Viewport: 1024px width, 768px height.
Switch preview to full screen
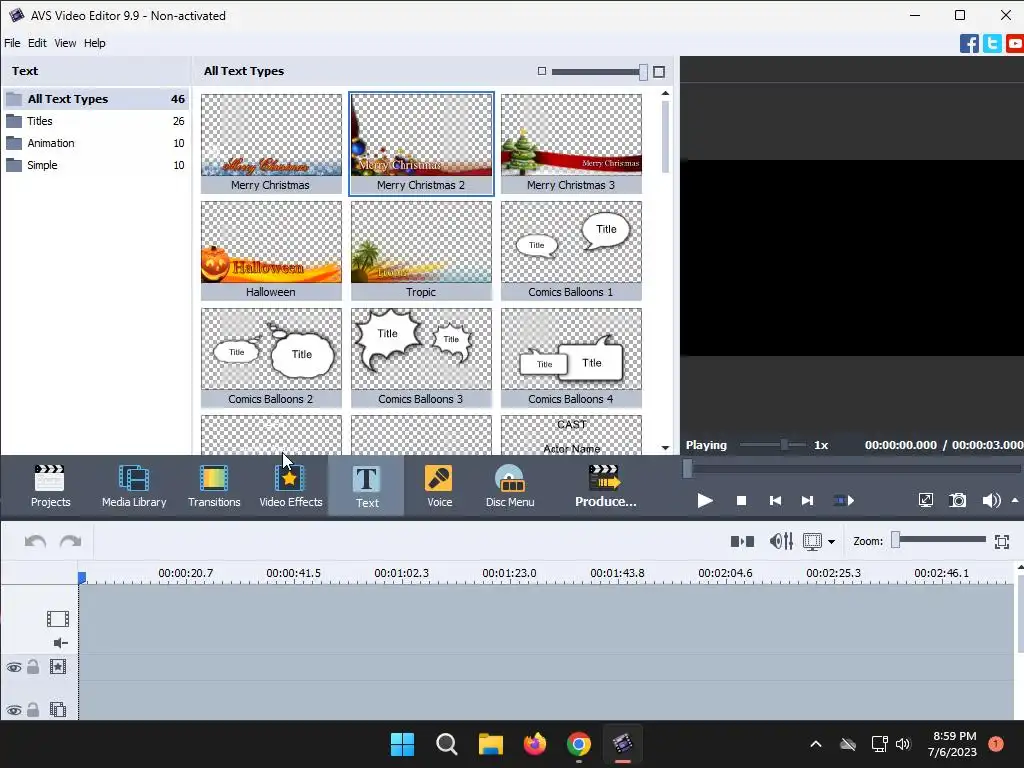[926, 501]
